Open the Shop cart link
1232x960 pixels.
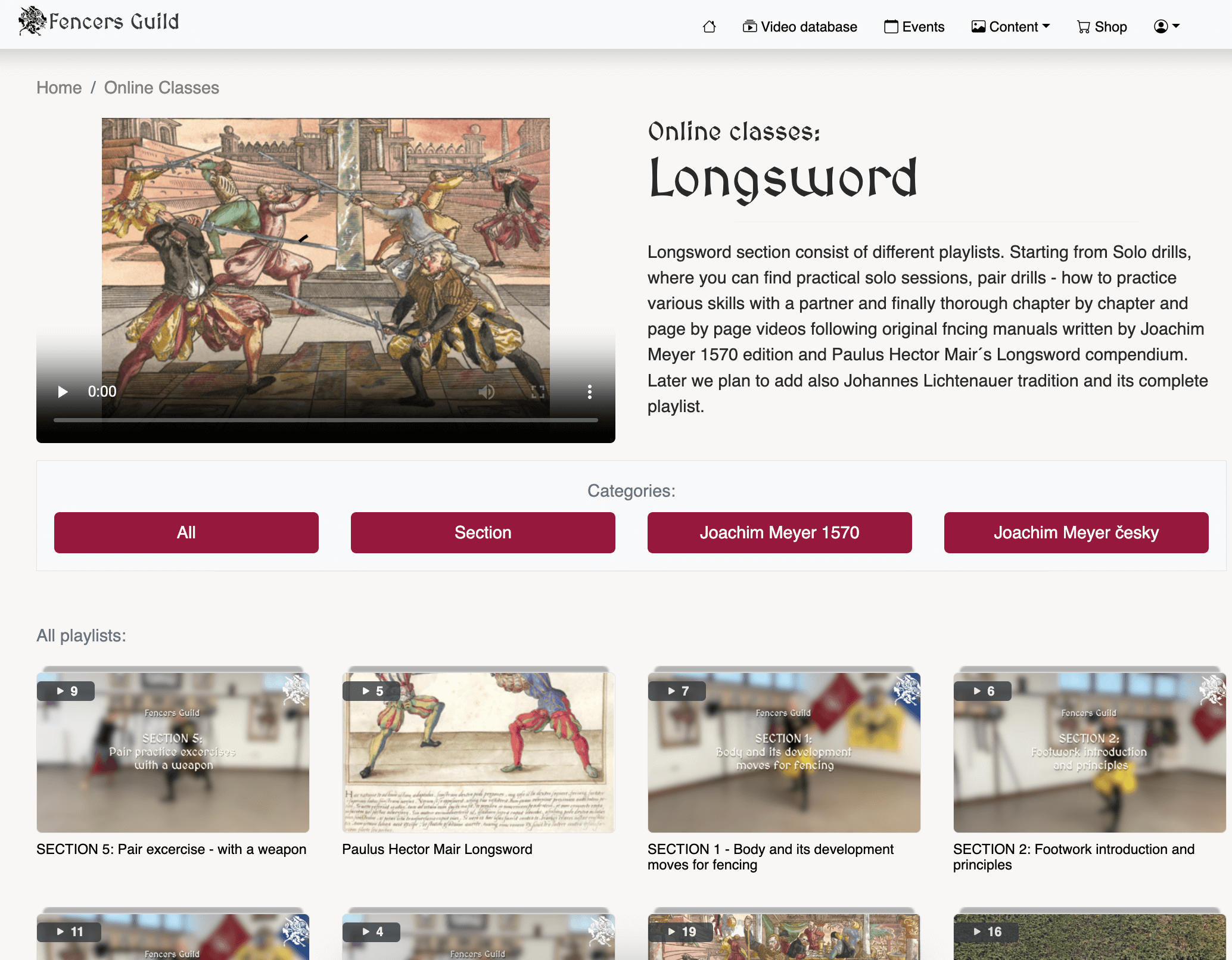1102,27
